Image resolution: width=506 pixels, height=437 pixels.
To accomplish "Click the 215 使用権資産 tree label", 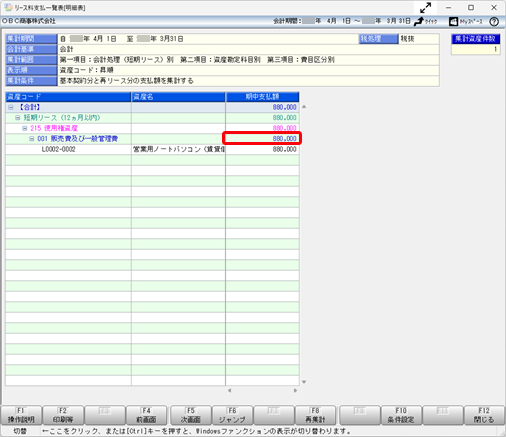I will pyautogui.click(x=54, y=128).
